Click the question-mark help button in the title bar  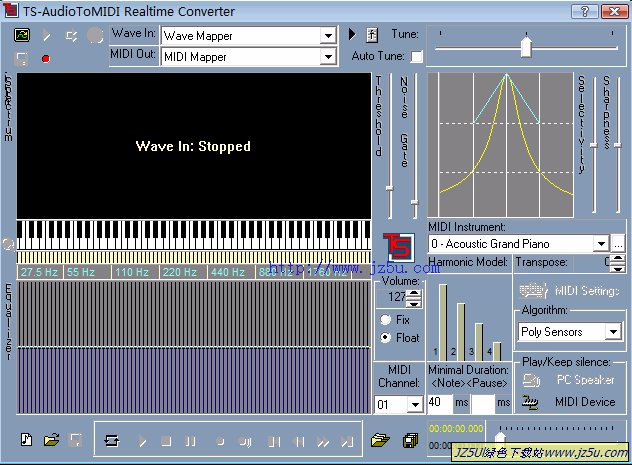point(585,11)
